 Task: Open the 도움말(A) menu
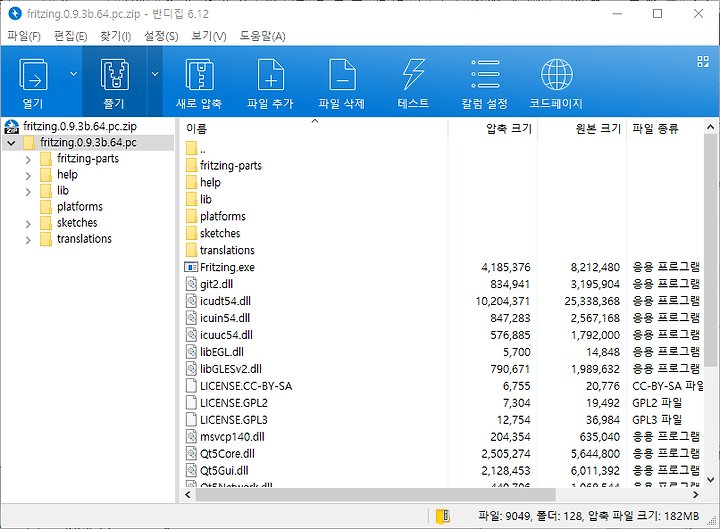(262, 36)
